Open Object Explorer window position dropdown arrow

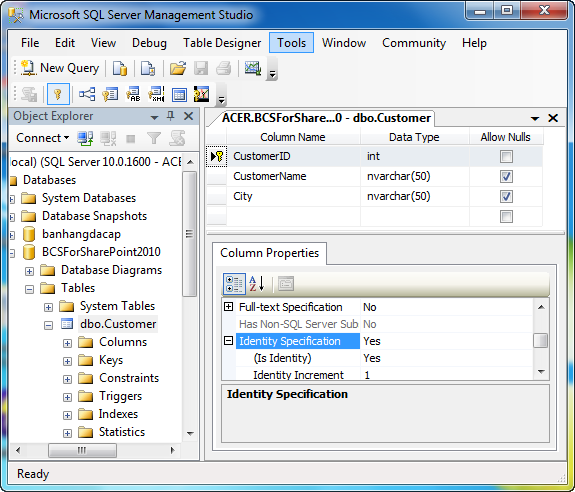pyautogui.click(x=154, y=117)
